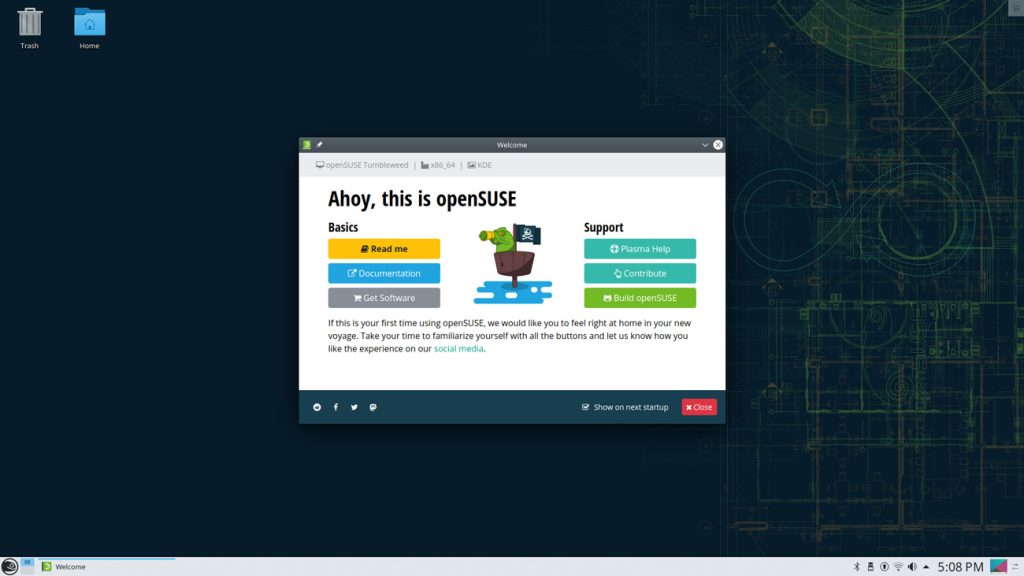Screen dimensions: 1024x576
Task: Open the social media link
Action: [x=458, y=348]
